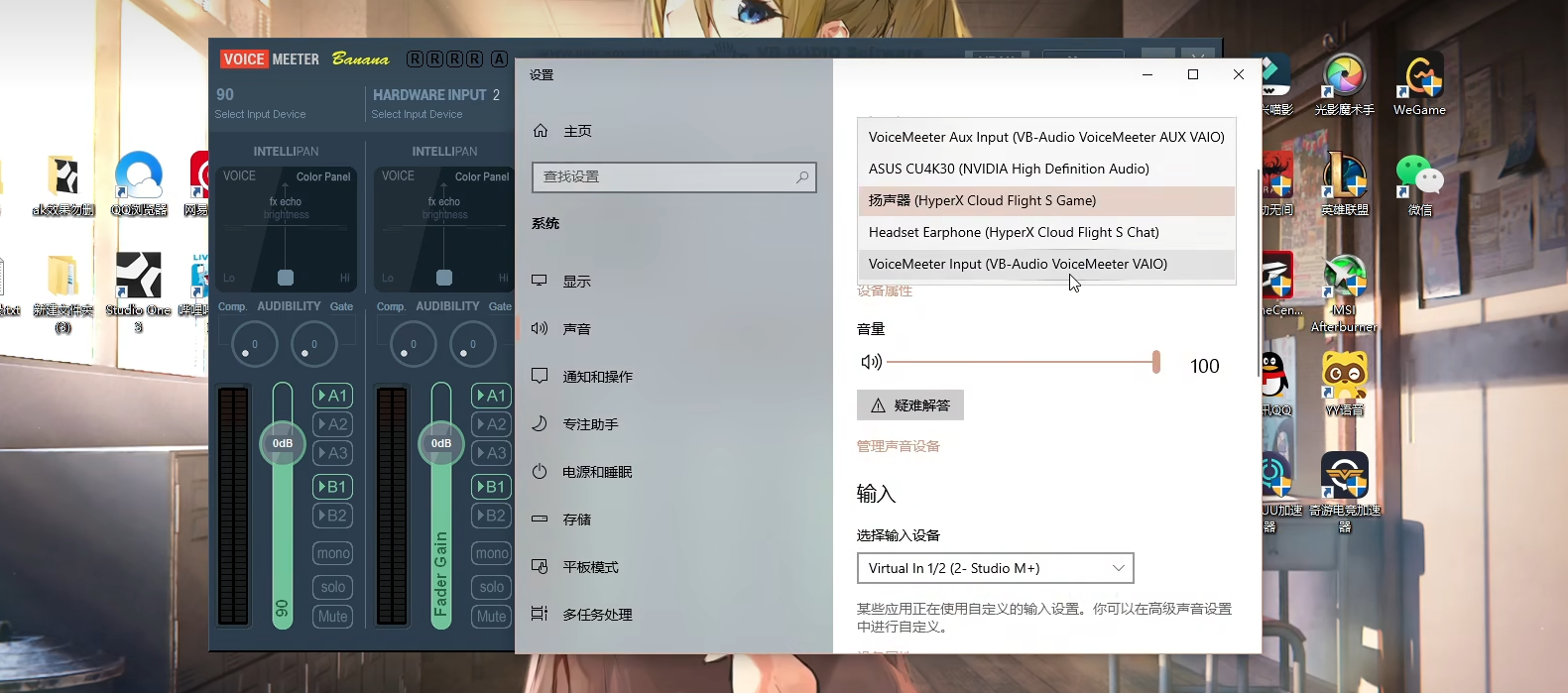Viewport: 1568px width, 693px height.
Task: Click the home icon next to 主页
Action: (541, 131)
